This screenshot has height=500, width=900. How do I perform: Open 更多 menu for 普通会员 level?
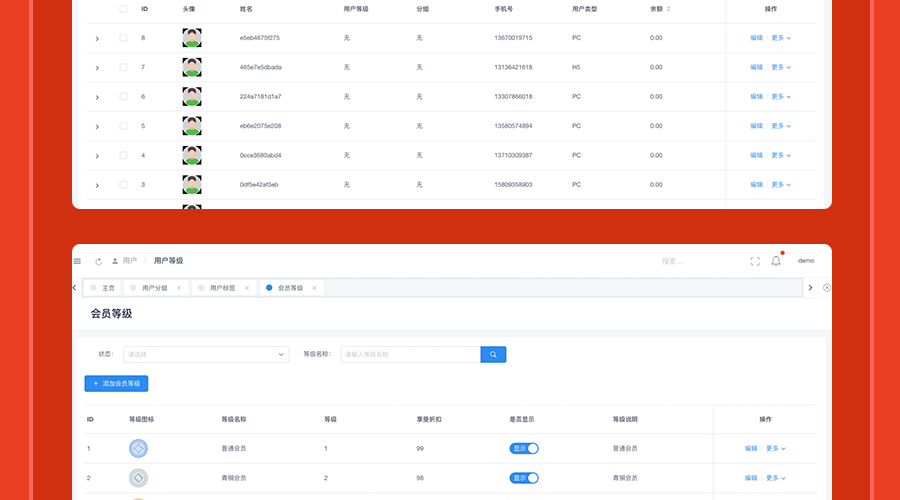(x=776, y=448)
